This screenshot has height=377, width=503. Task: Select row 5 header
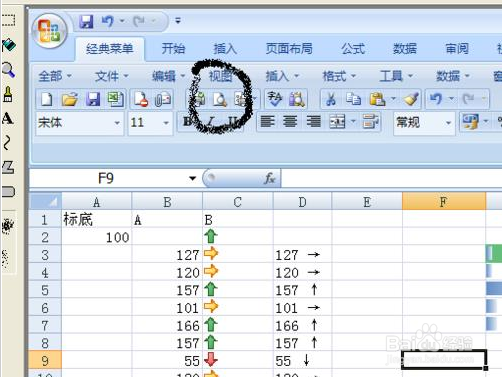click(45, 290)
